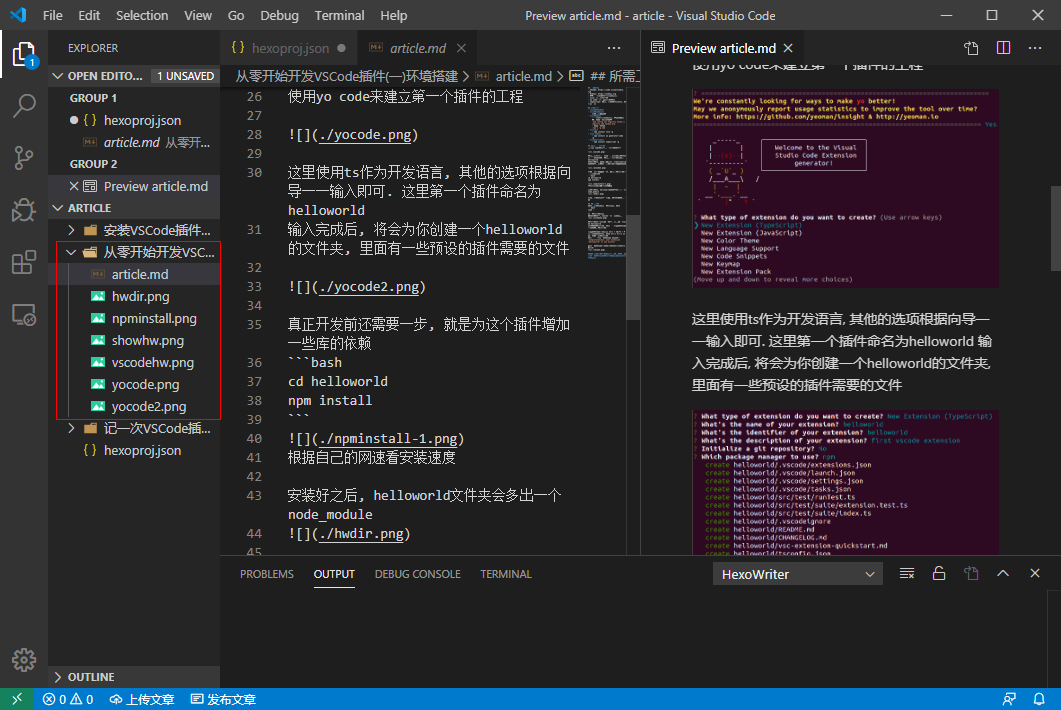Screen dimensions: 1061x710
Task: Open showhw.png in explorer
Action: pyautogui.click(x=134, y=340)
